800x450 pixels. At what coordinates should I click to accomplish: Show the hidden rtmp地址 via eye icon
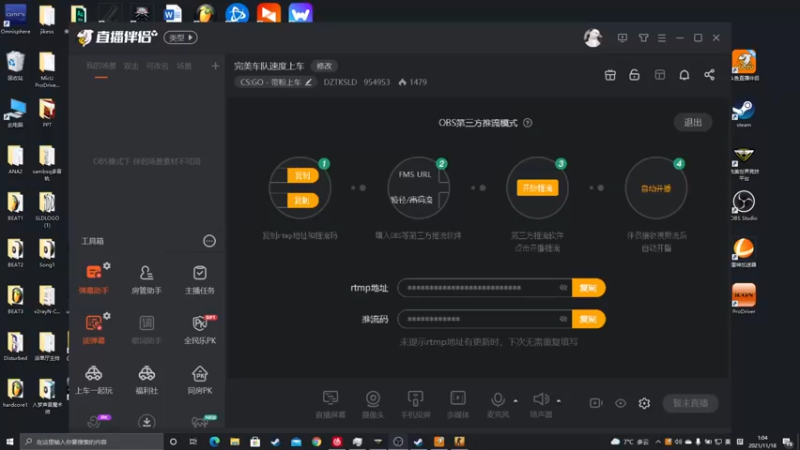563,288
